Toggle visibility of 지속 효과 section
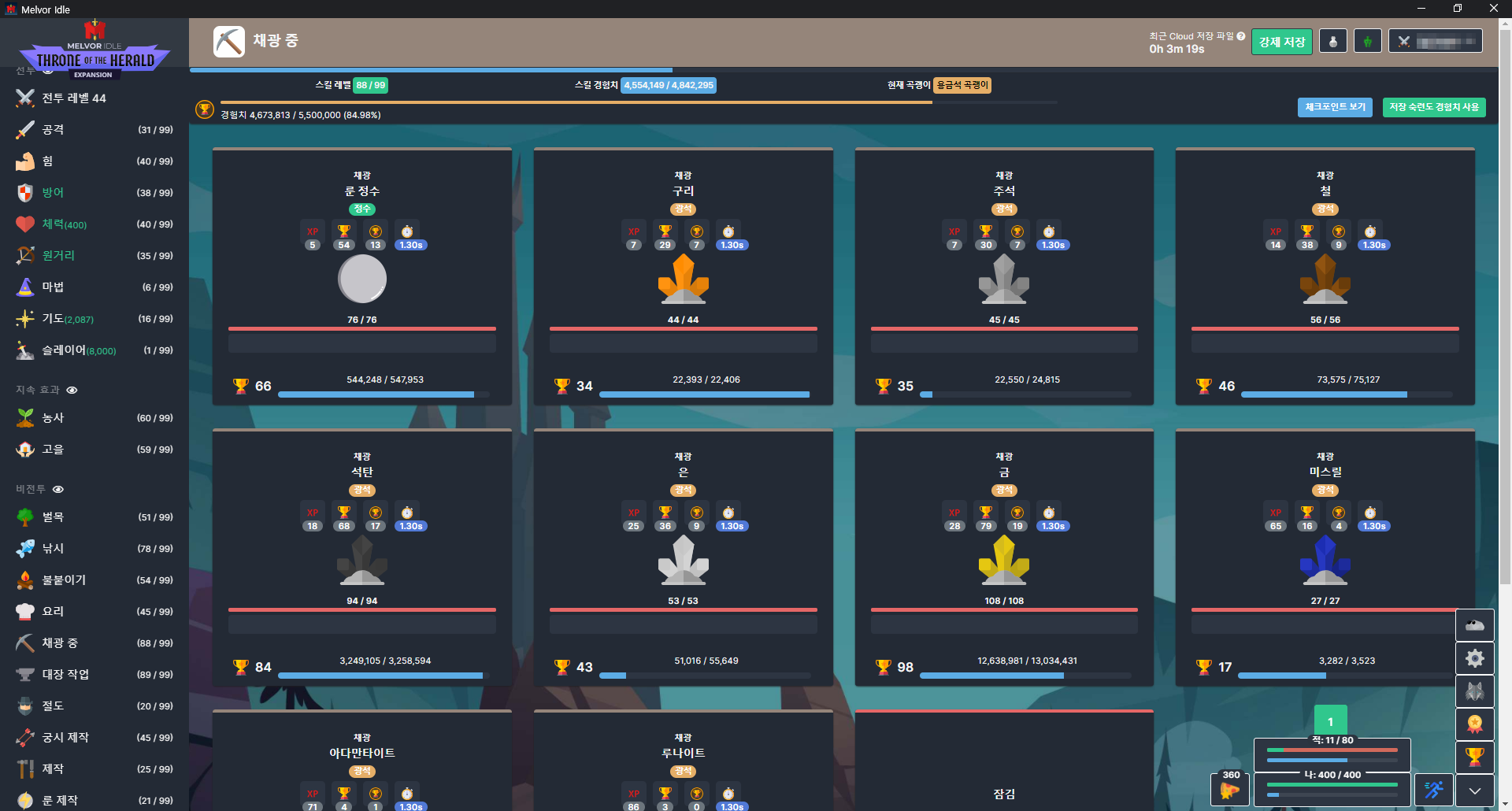Screen dimensions: 1512x811 click(x=72, y=391)
